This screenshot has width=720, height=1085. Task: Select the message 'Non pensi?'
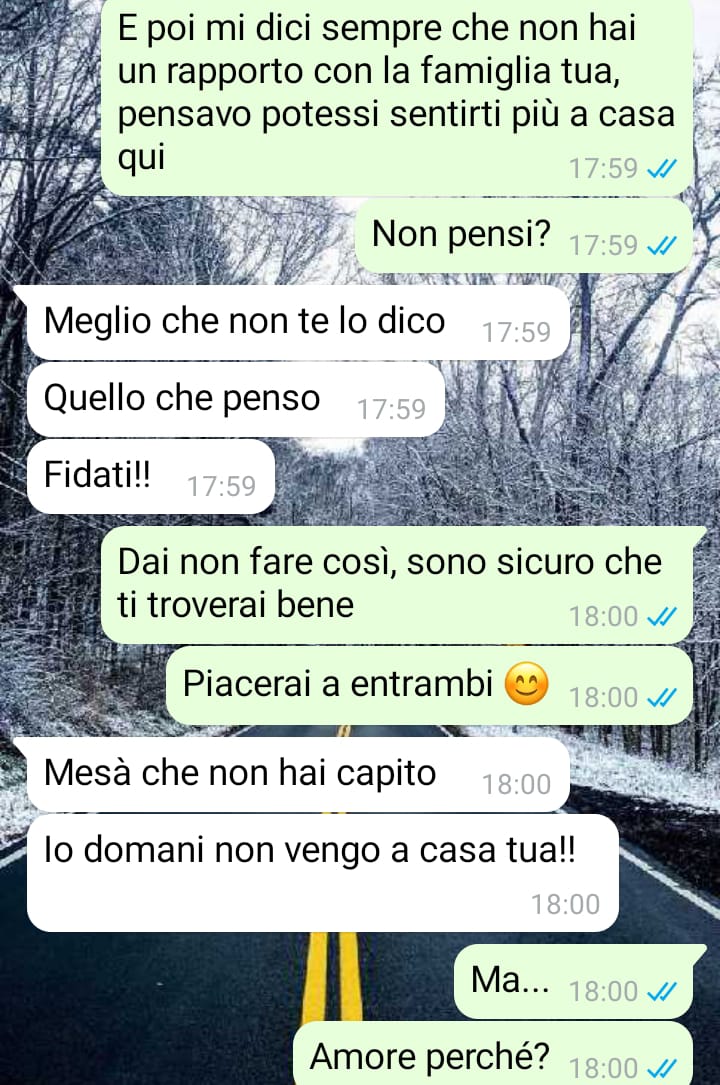click(x=523, y=236)
